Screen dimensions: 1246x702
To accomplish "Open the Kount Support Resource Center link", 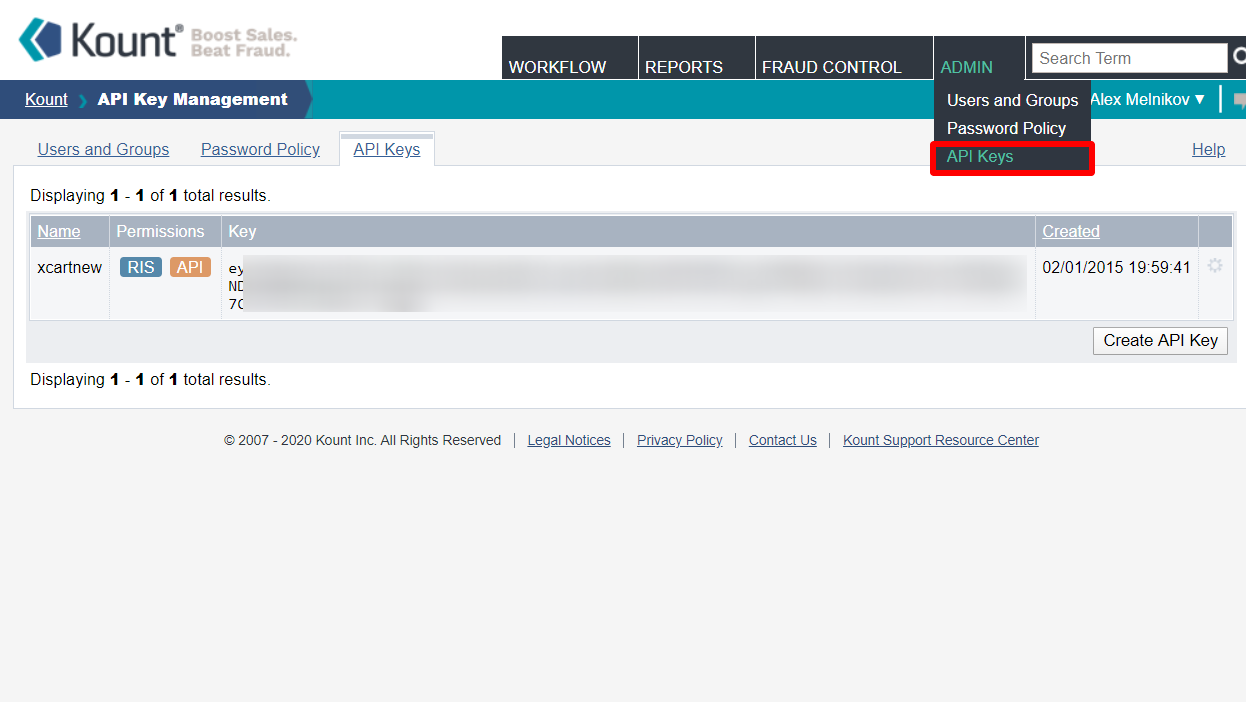I will [x=941, y=440].
